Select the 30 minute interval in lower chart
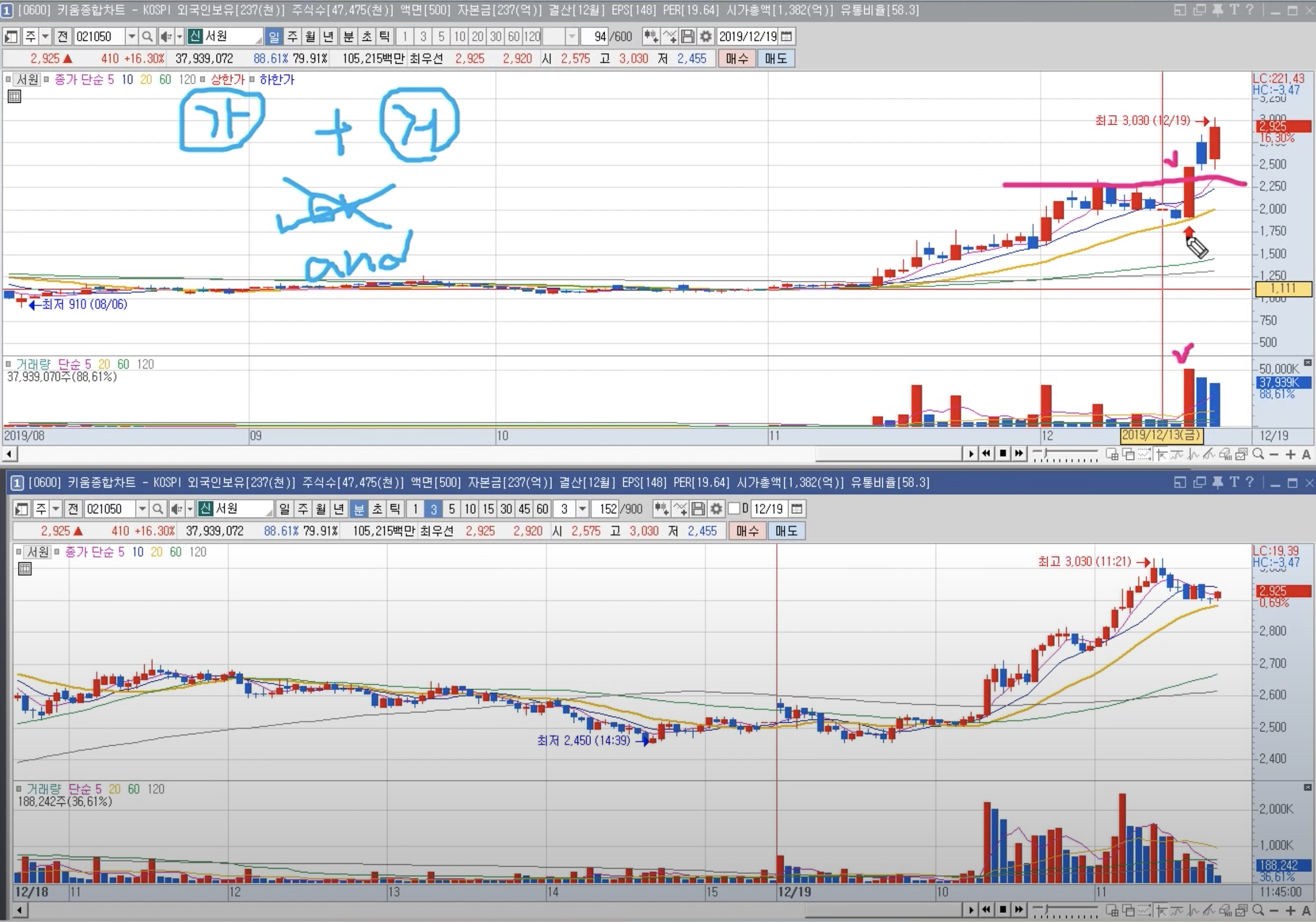This screenshot has height=922, width=1316. tap(506, 509)
